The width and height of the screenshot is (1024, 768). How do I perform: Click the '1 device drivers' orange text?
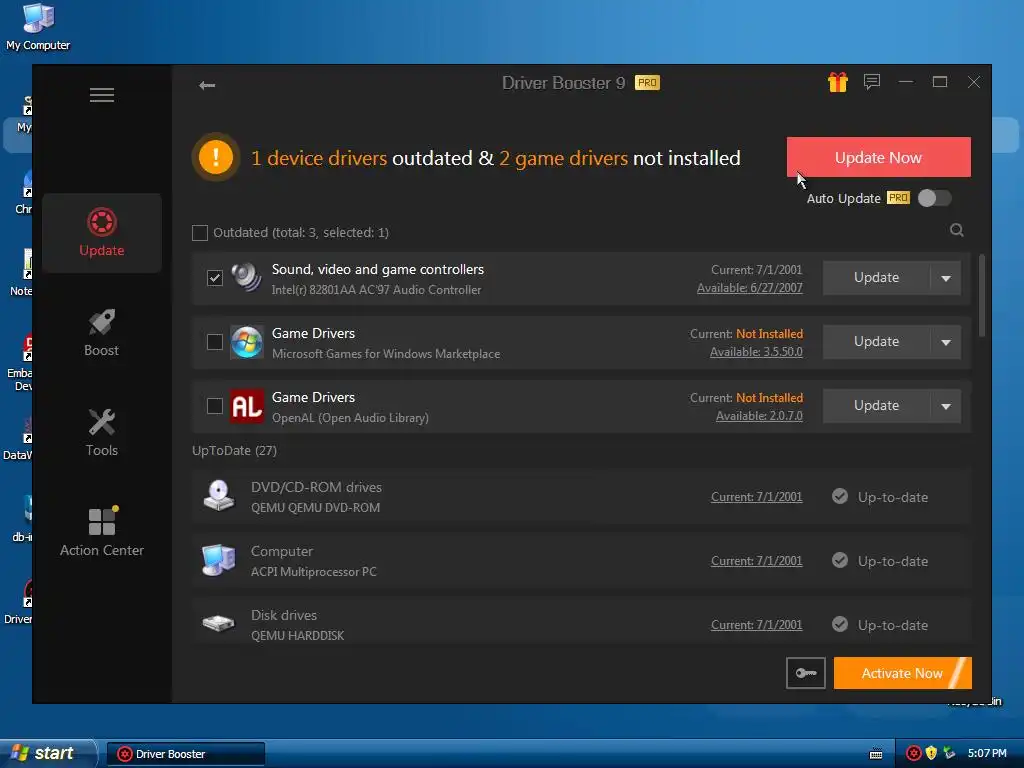coord(319,158)
